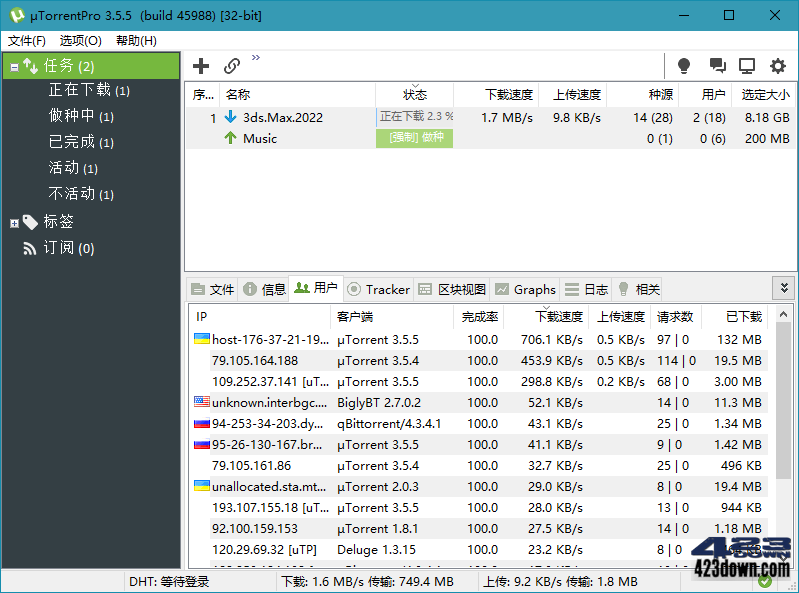Screen dimensions: 799x593
Task: Click the blue download arrow icon of 3ds.Max.2022
Action: point(230,117)
